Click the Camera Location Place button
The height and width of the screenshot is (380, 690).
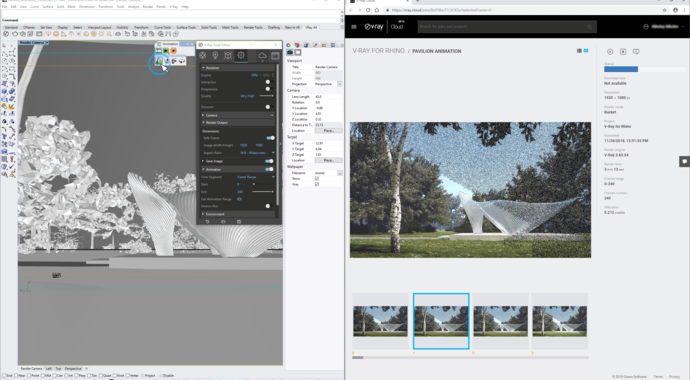[x=328, y=131]
